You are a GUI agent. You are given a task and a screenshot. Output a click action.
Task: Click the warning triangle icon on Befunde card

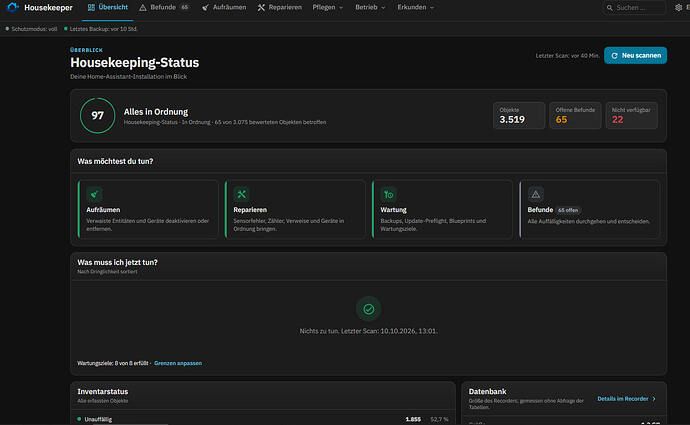pos(536,194)
